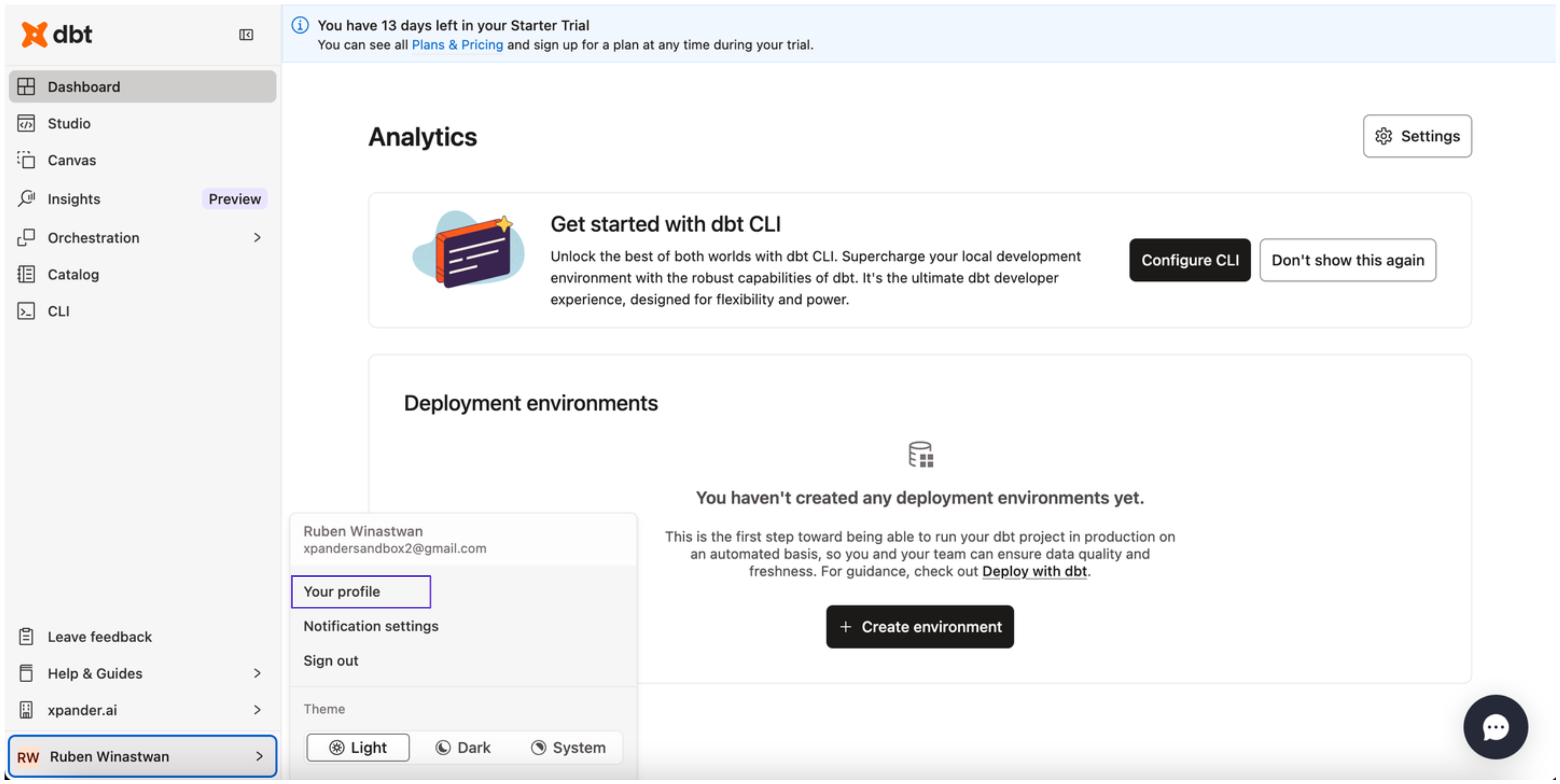Image resolution: width=1560 pixels, height=784 pixels.
Task: Expand the Orchestration submenu chevron
Action: pos(258,238)
